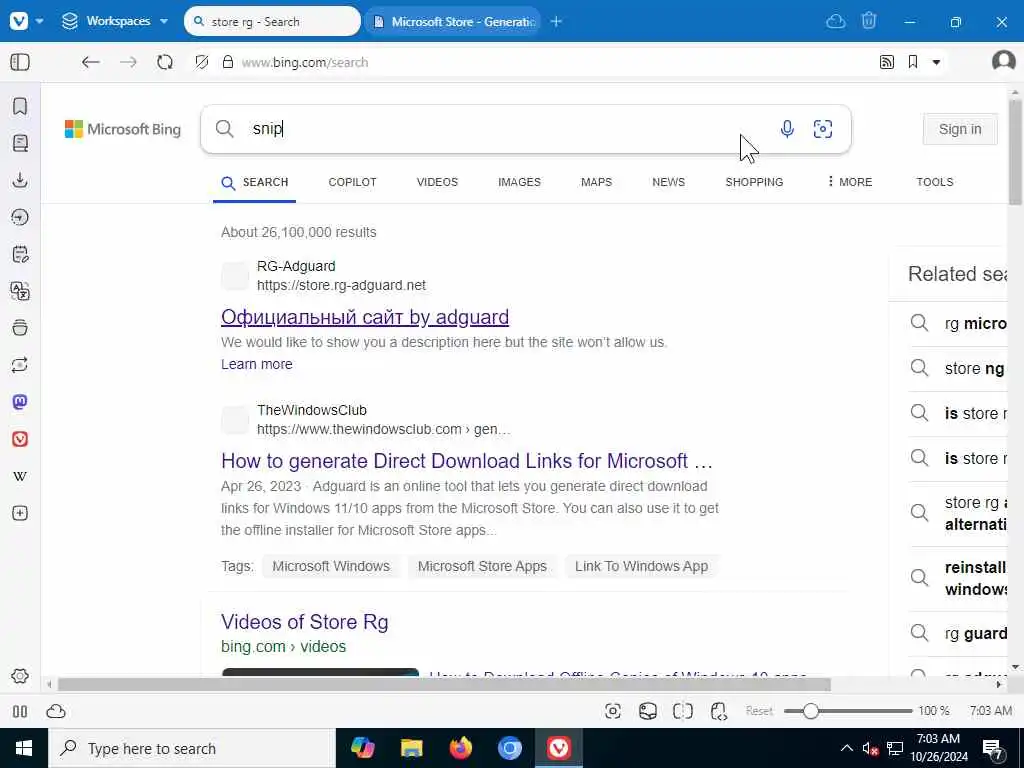Select the IMAGES results tab
This screenshot has width=1024, height=768.
pos(519,182)
